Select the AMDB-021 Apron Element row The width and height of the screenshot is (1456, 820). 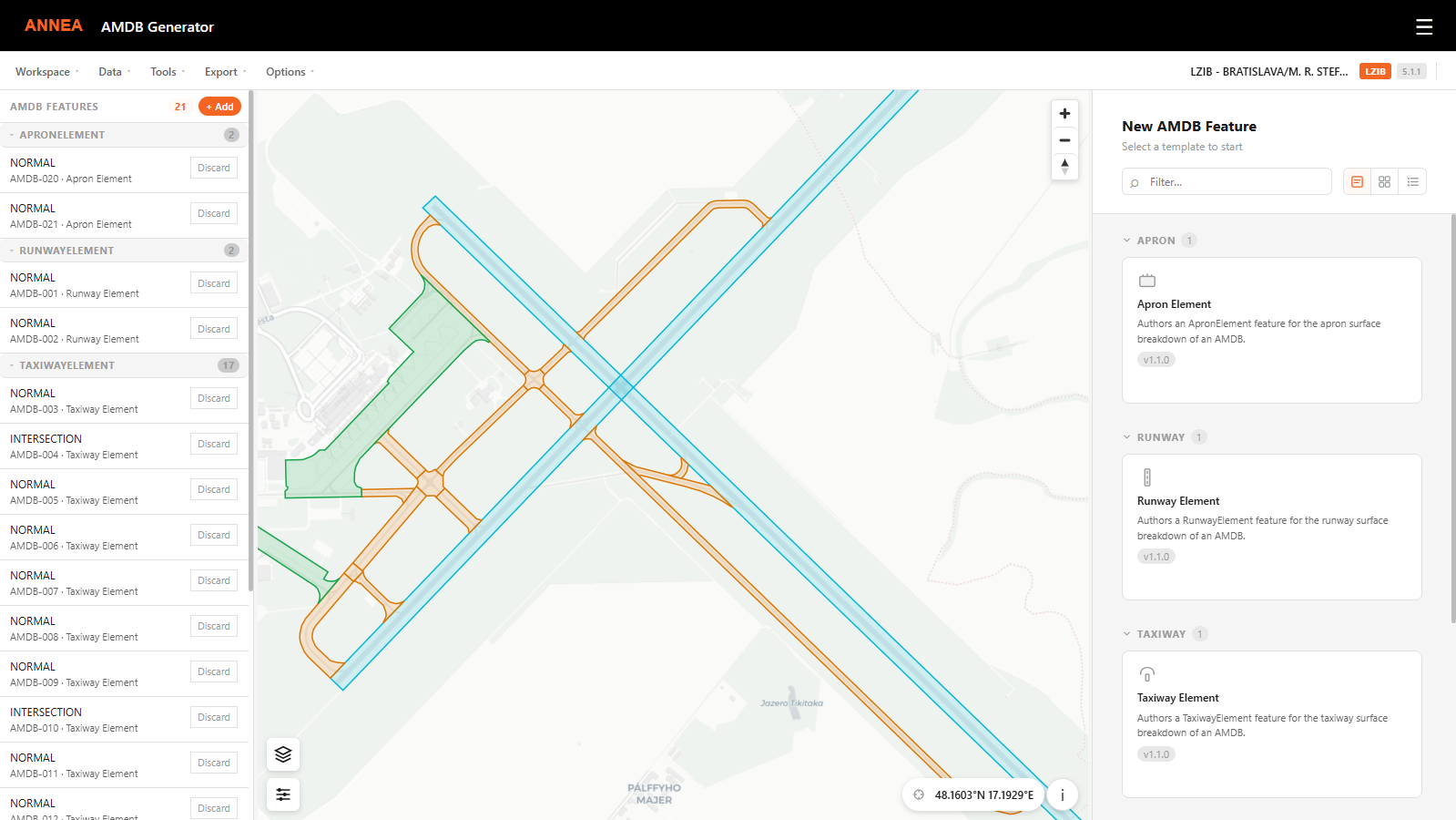pyautogui.click(x=124, y=216)
